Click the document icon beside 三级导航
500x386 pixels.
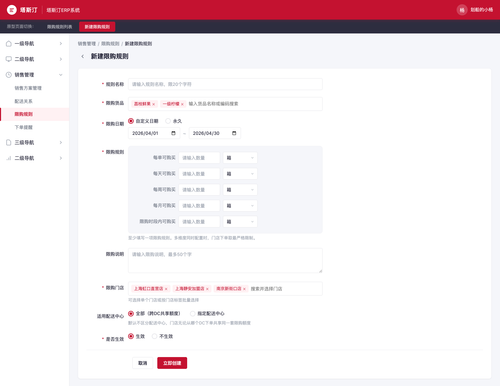click(9, 142)
